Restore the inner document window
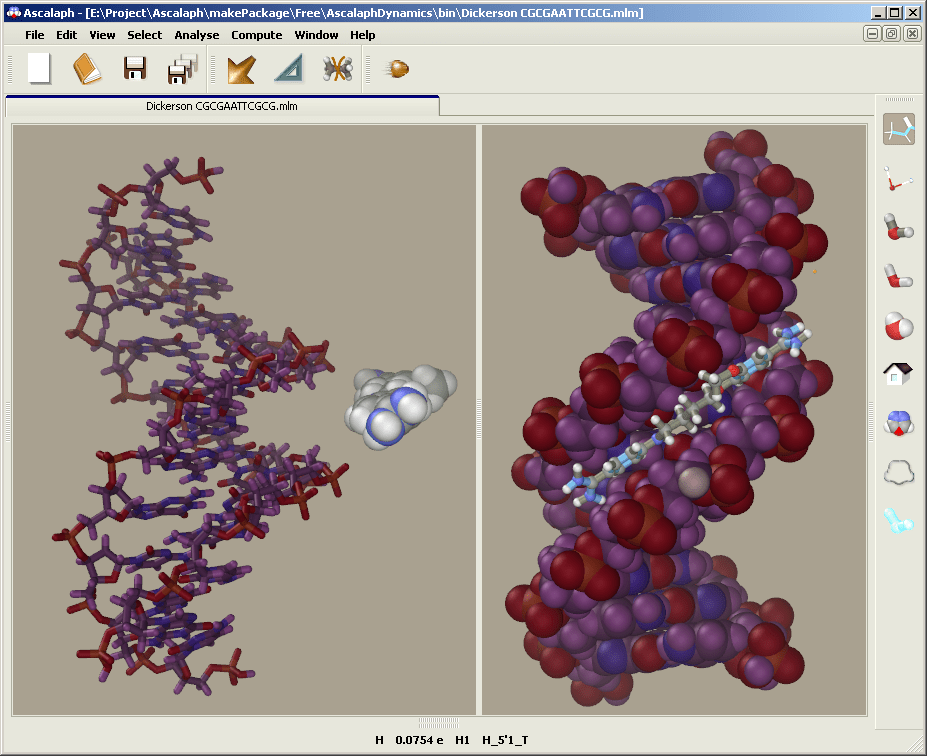The height and width of the screenshot is (756, 927). point(892,34)
